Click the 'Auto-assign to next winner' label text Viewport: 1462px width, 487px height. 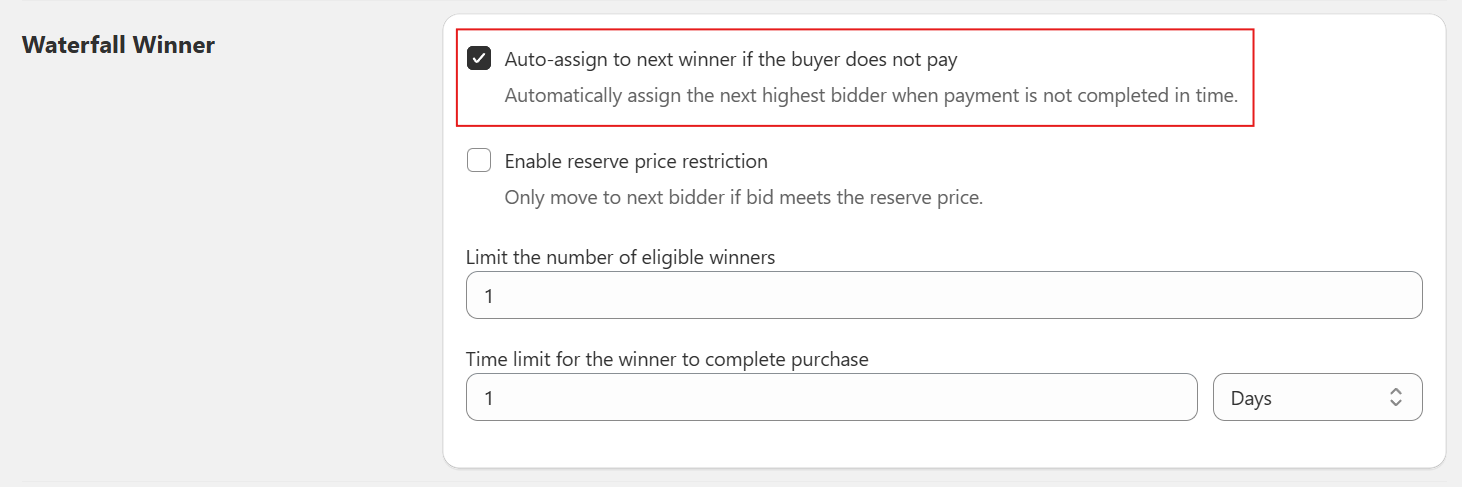click(730, 60)
